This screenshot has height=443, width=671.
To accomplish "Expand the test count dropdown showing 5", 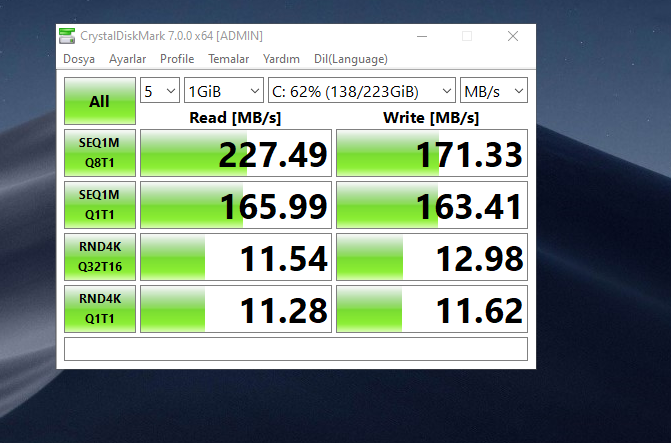I will (x=160, y=90).
